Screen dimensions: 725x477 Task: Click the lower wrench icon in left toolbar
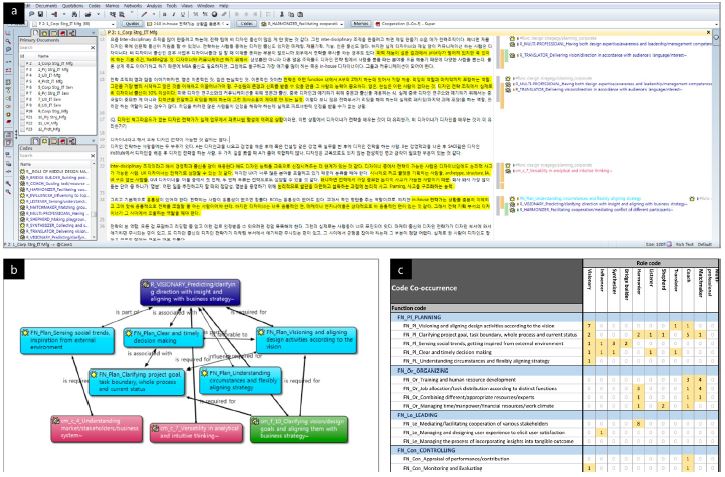click(x=8, y=192)
